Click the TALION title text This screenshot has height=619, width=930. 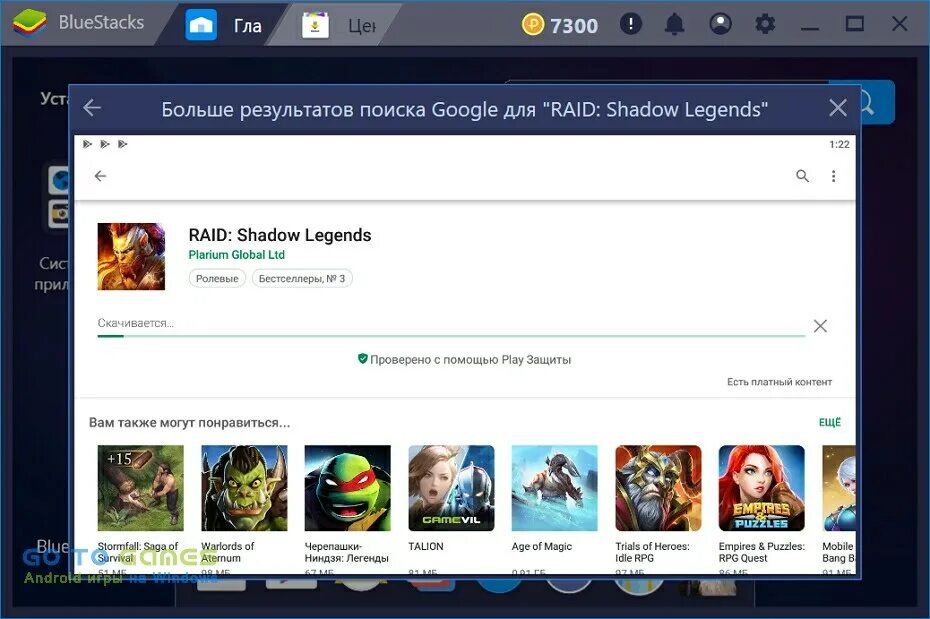426,546
